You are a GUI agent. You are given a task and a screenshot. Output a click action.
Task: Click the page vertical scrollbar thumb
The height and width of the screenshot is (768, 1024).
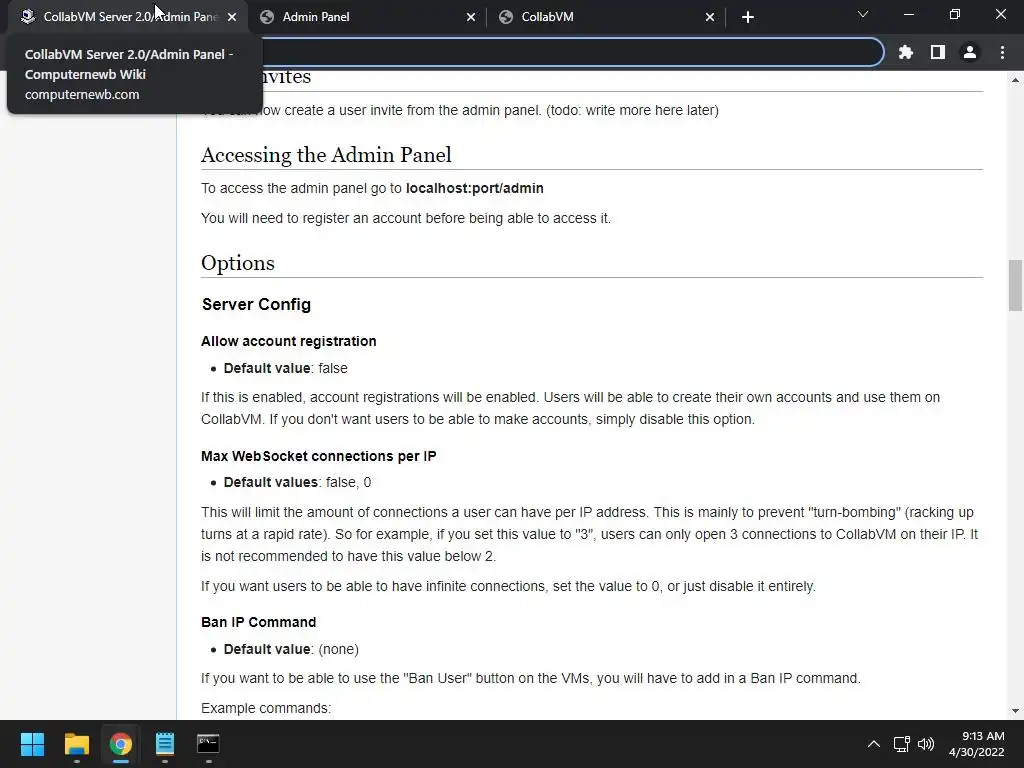1015,285
